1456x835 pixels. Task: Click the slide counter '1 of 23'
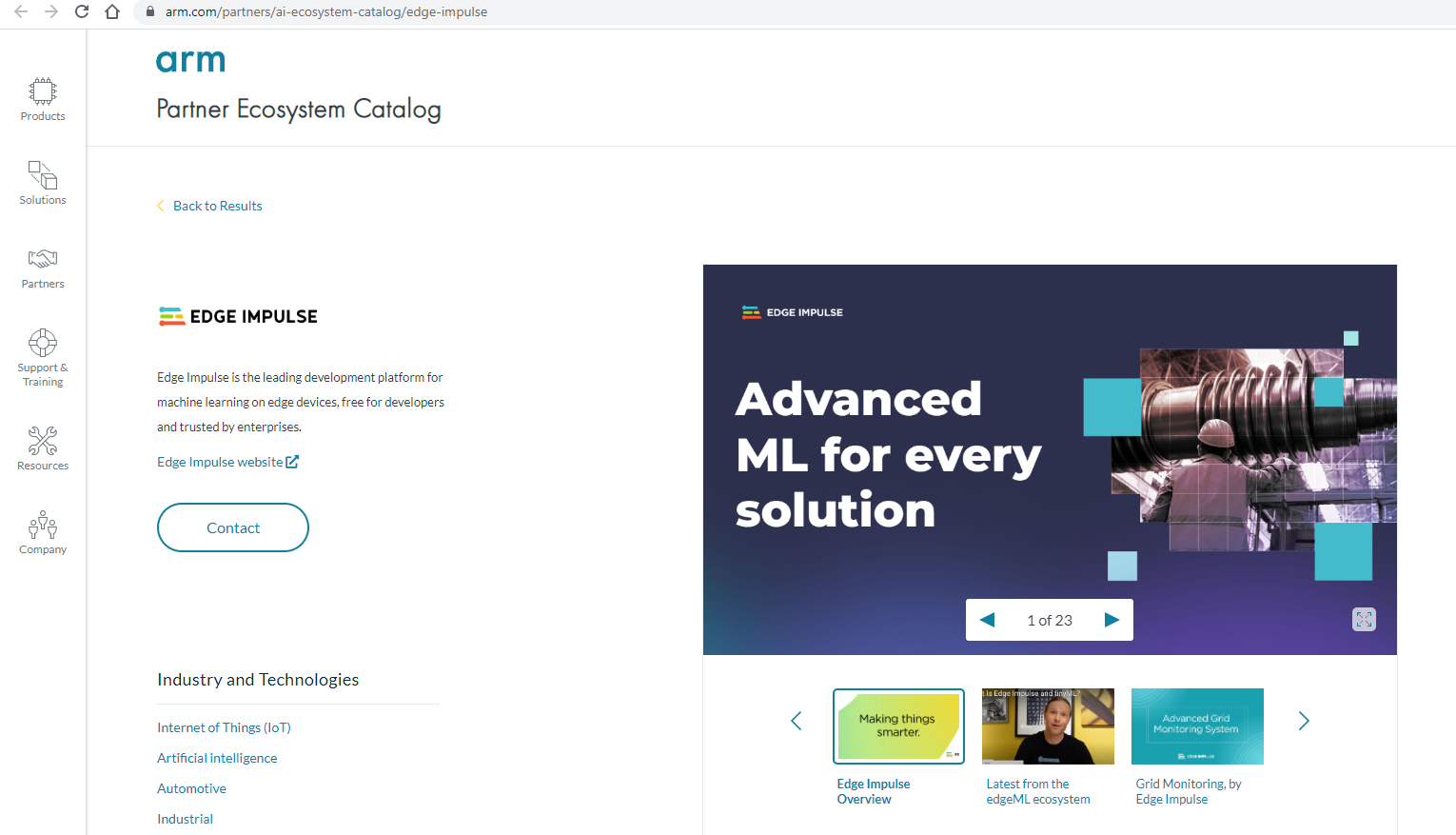coord(1050,620)
